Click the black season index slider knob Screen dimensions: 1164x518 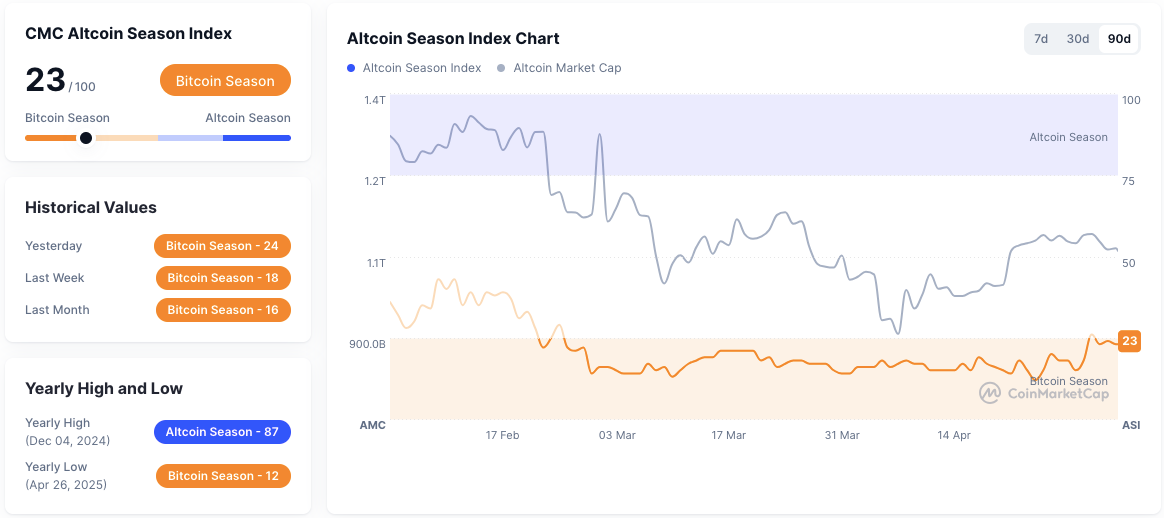(86, 138)
